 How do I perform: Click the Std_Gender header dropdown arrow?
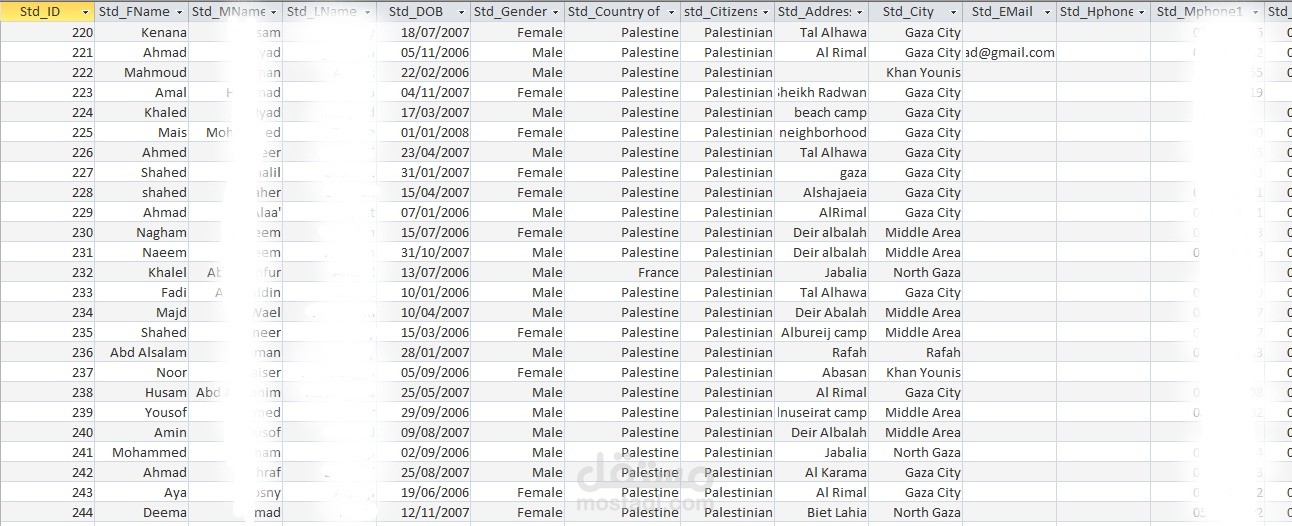click(555, 12)
